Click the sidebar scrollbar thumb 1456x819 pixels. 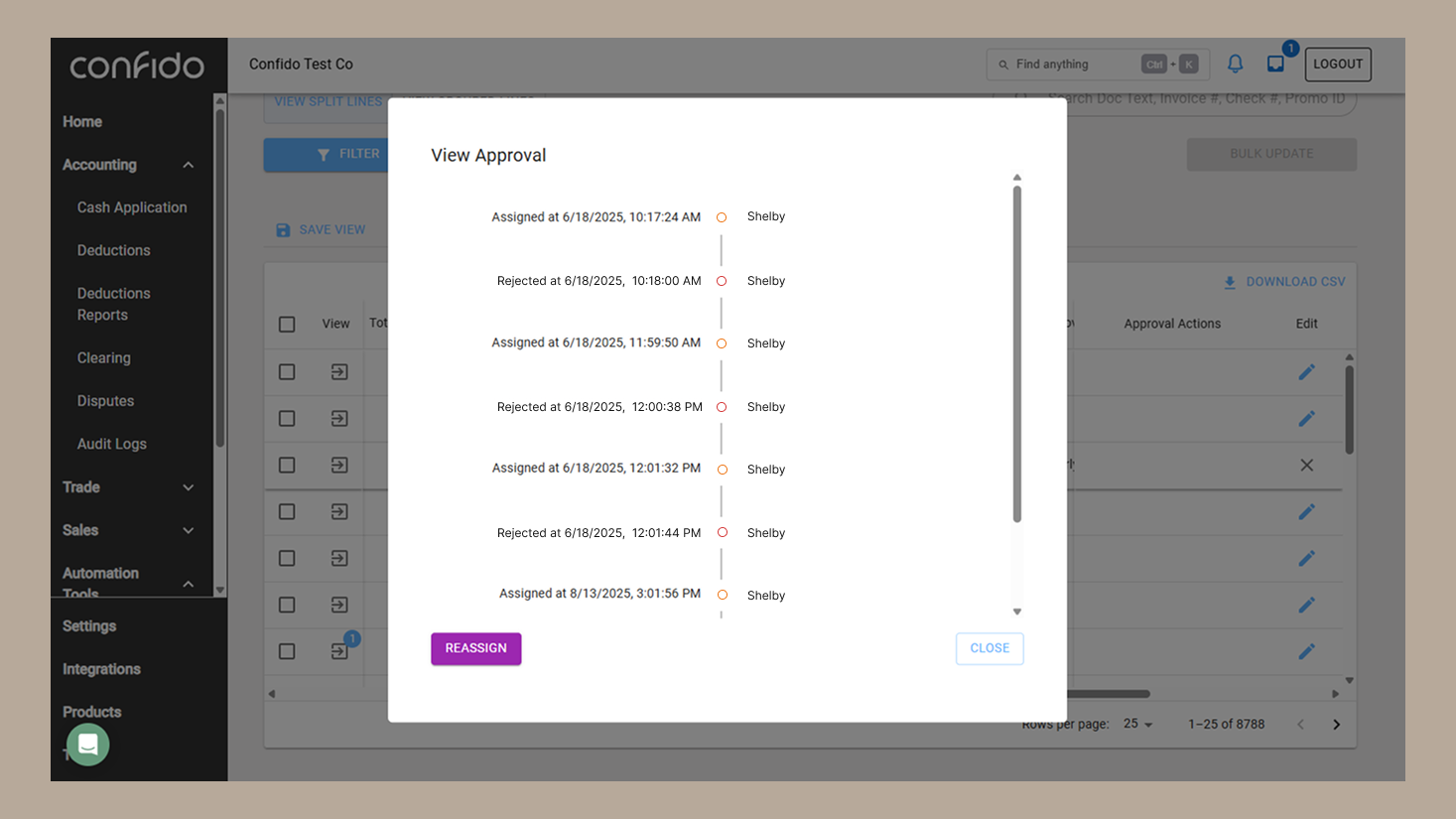point(220,278)
